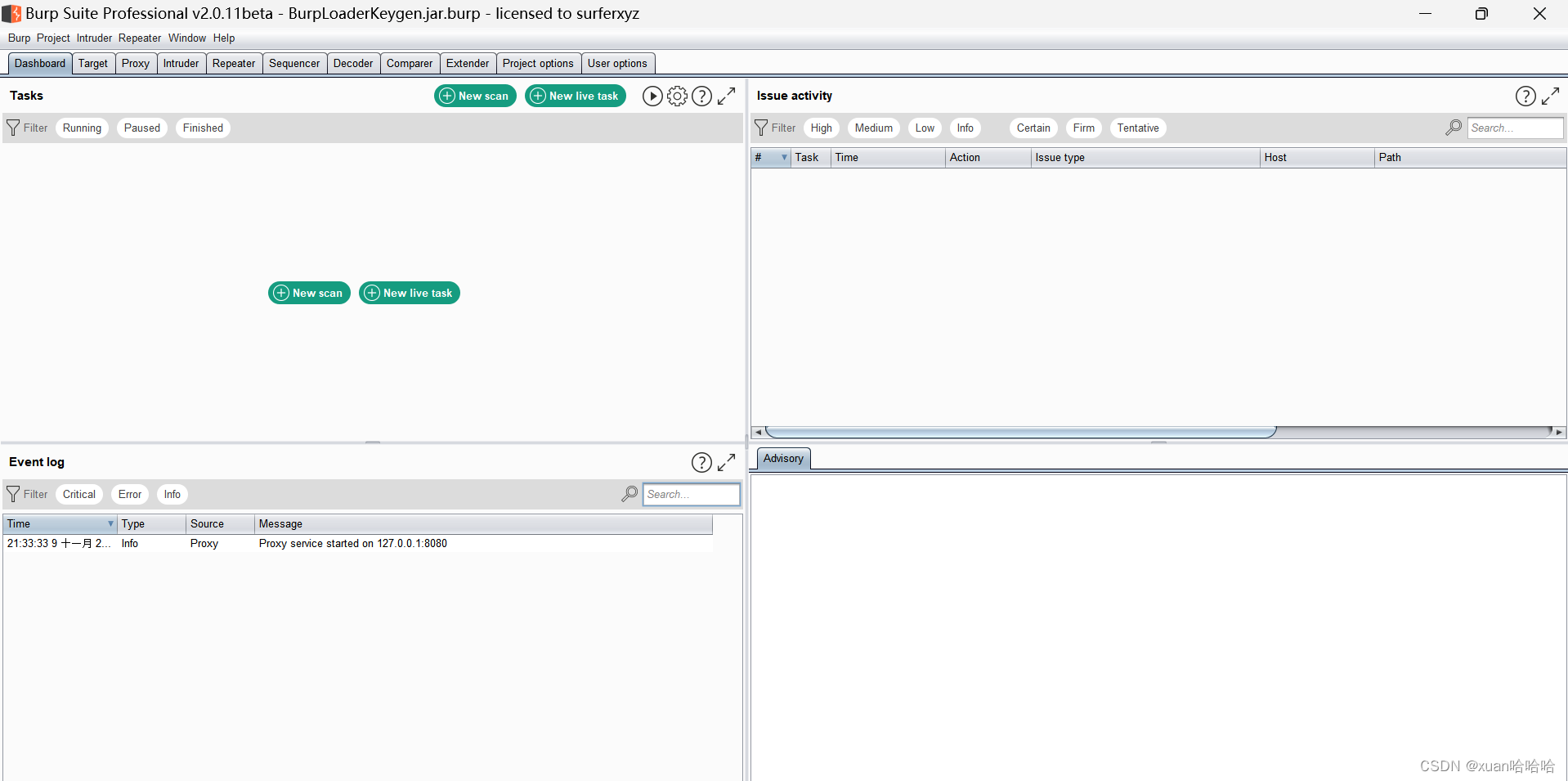Click the Issue activity Filter funnel icon
Image resolution: width=1568 pixels, height=781 pixels.
click(x=761, y=128)
